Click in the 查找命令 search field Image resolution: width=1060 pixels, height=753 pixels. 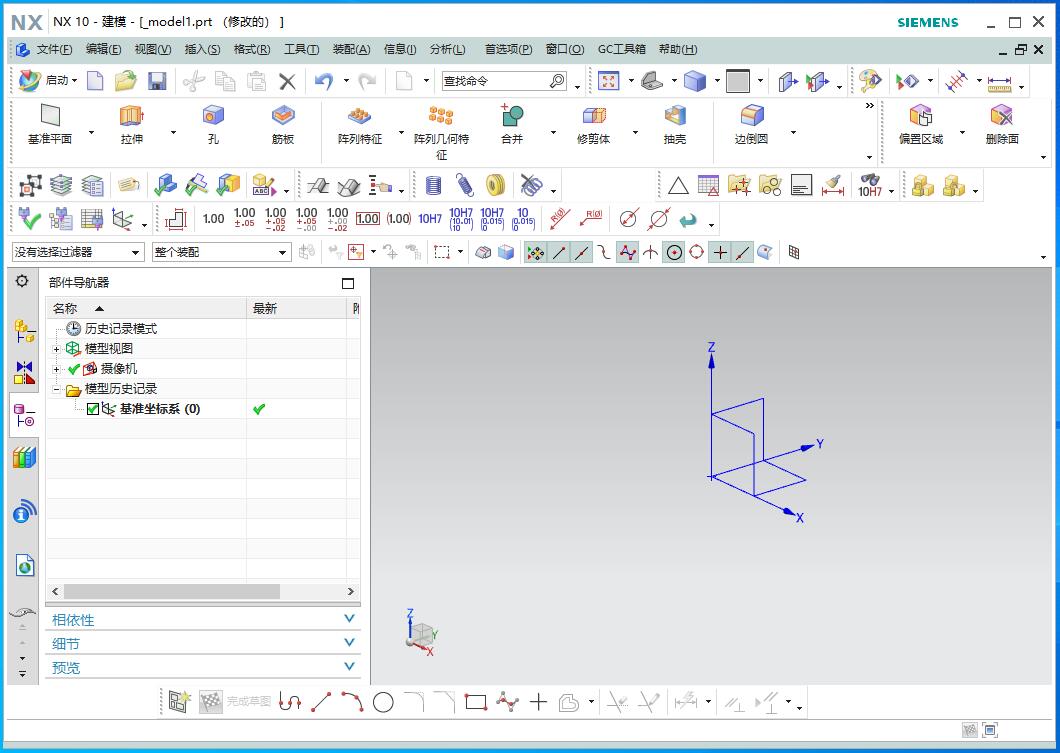click(x=495, y=81)
